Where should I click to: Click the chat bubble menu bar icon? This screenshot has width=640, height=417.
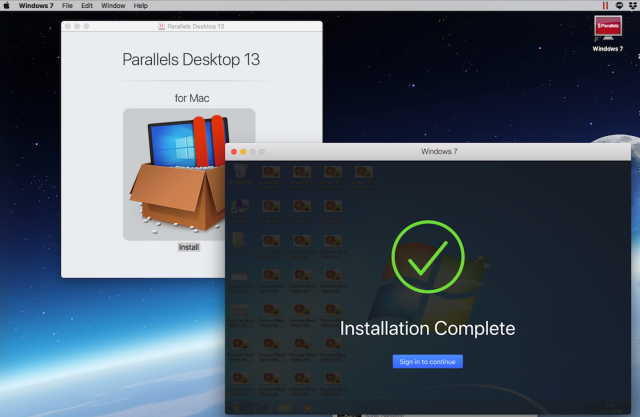(x=619, y=5)
